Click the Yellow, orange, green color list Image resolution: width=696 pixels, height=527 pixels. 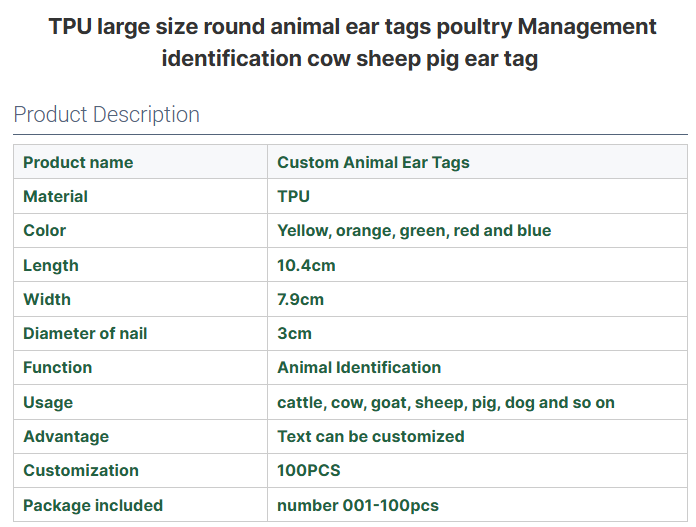[x=414, y=230]
